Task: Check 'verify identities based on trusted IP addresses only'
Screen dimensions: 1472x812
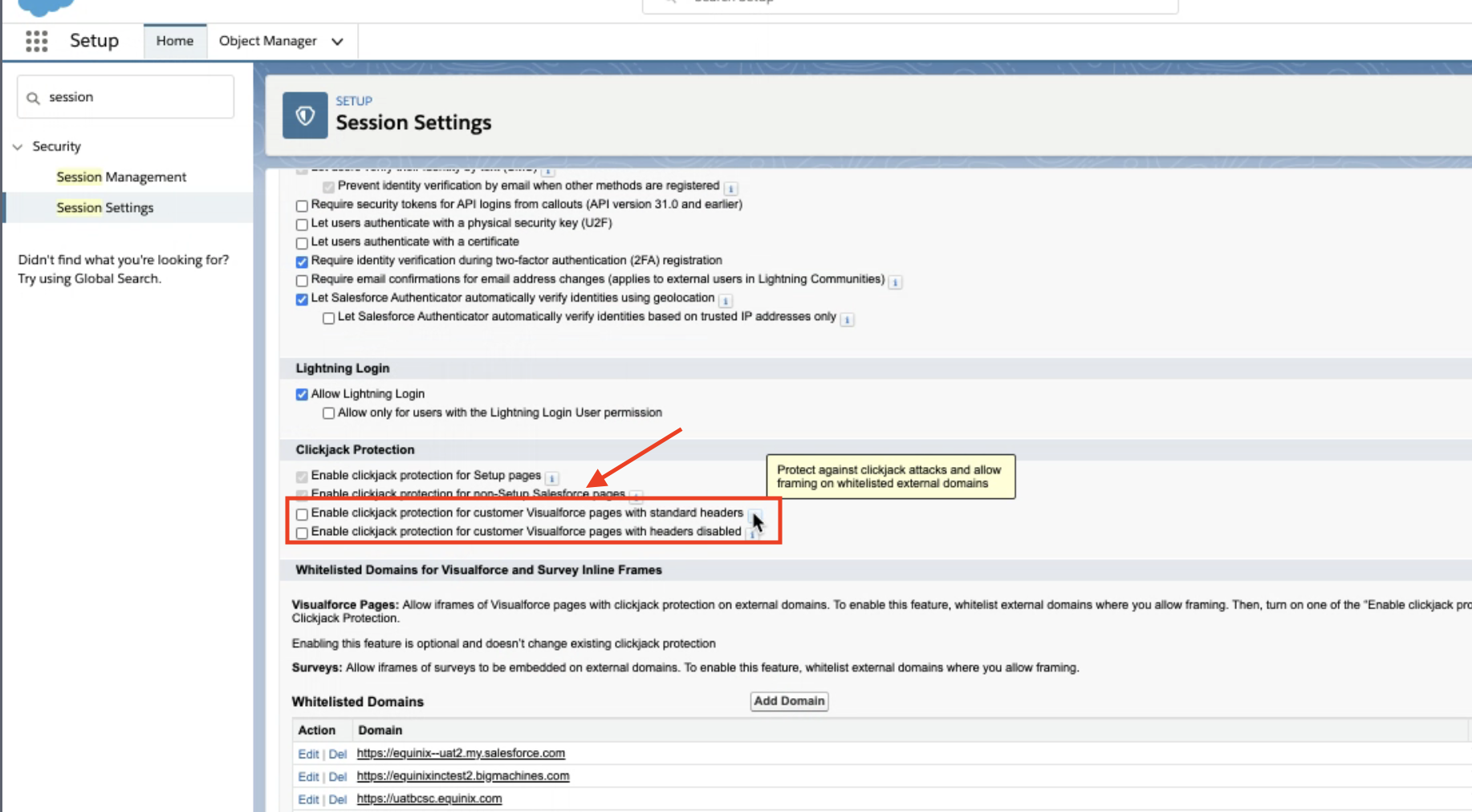Action: pos(328,318)
